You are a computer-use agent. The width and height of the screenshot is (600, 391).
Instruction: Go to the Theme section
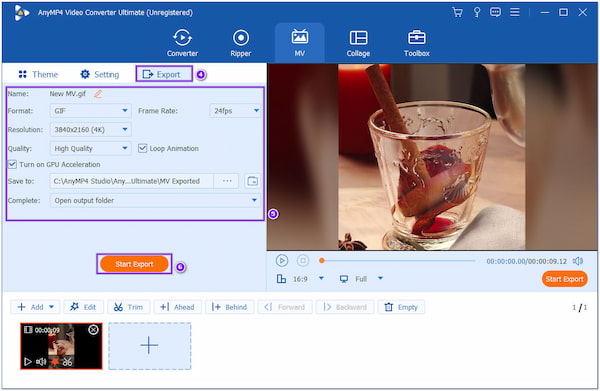pos(38,74)
